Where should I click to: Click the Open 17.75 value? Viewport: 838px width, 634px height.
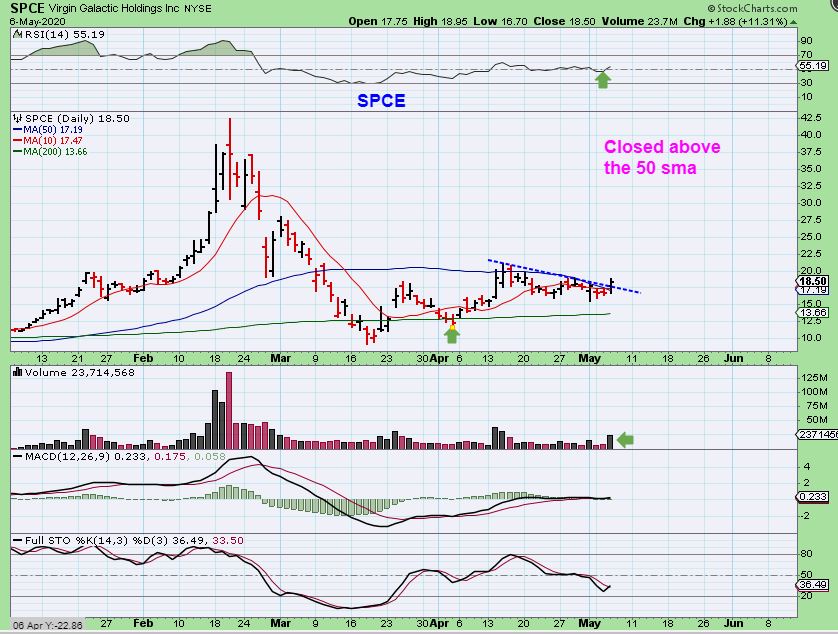378,21
